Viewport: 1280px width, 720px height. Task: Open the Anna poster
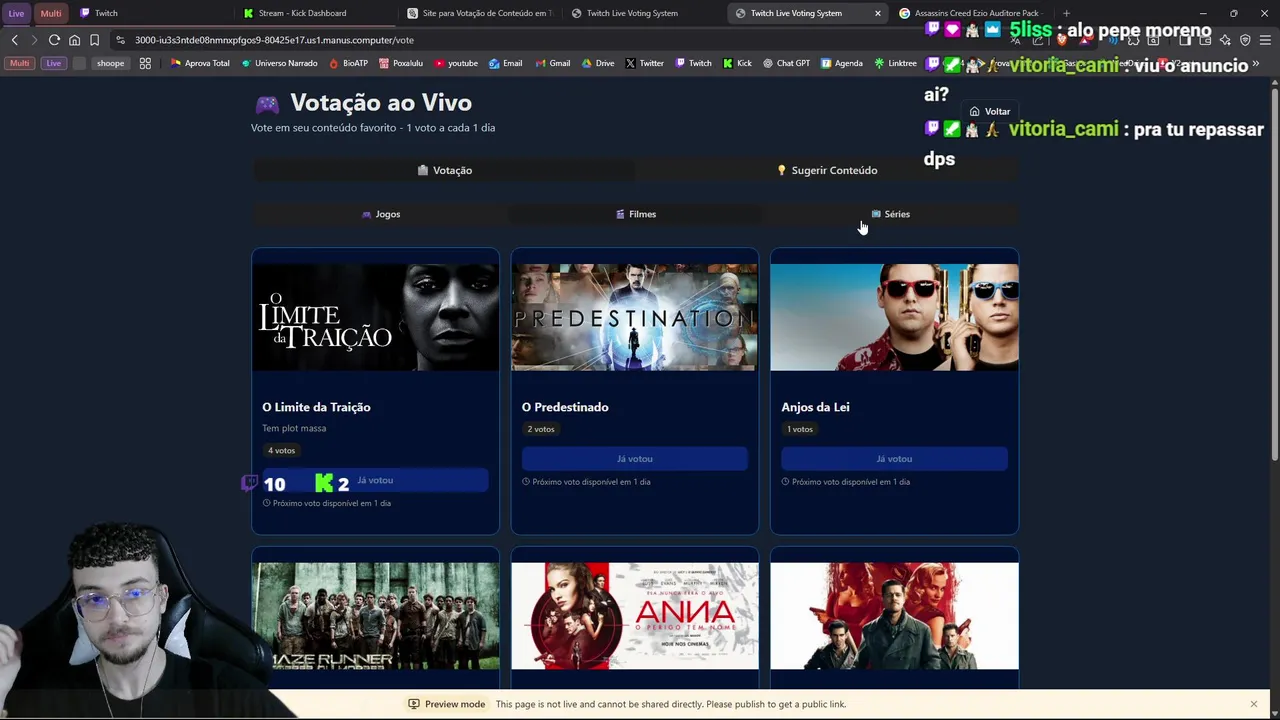point(634,616)
